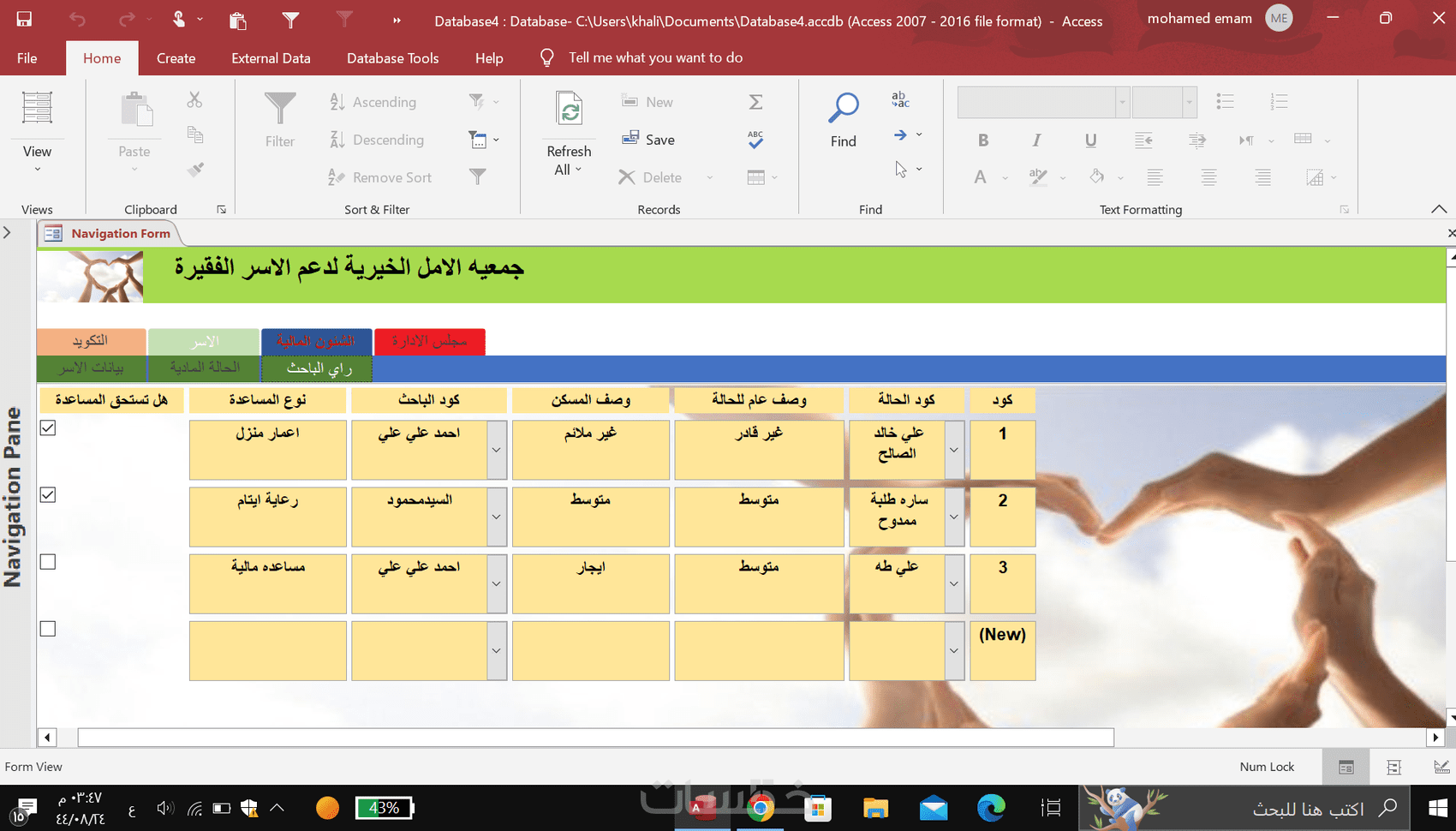Screen dimensions: 1456x831
Task: Click Remove Sort
Action: 379,177
